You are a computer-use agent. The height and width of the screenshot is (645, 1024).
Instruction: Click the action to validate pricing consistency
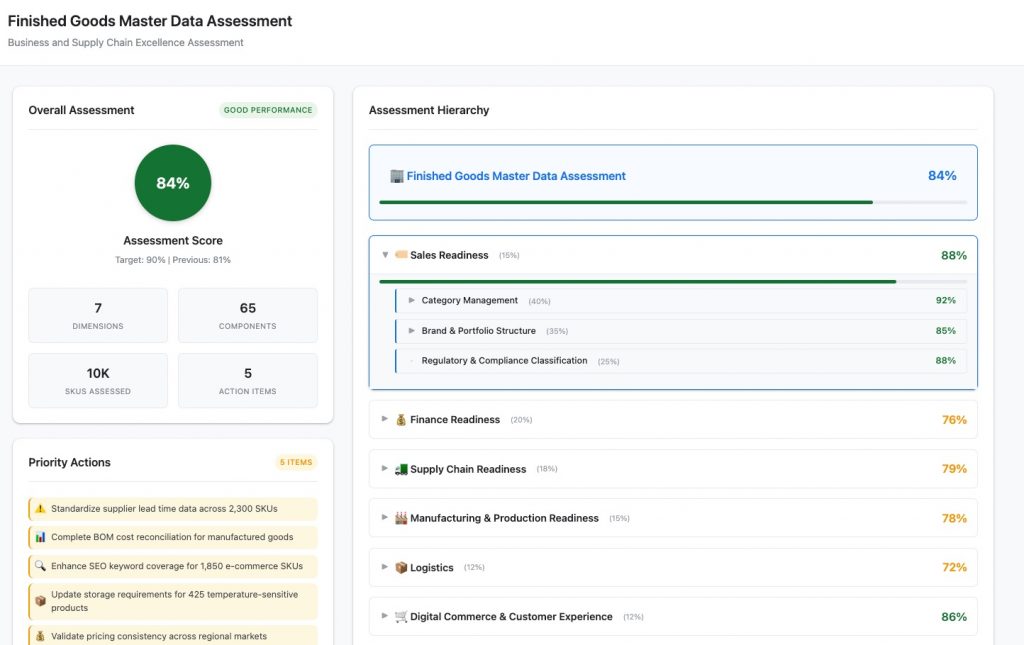172,635
